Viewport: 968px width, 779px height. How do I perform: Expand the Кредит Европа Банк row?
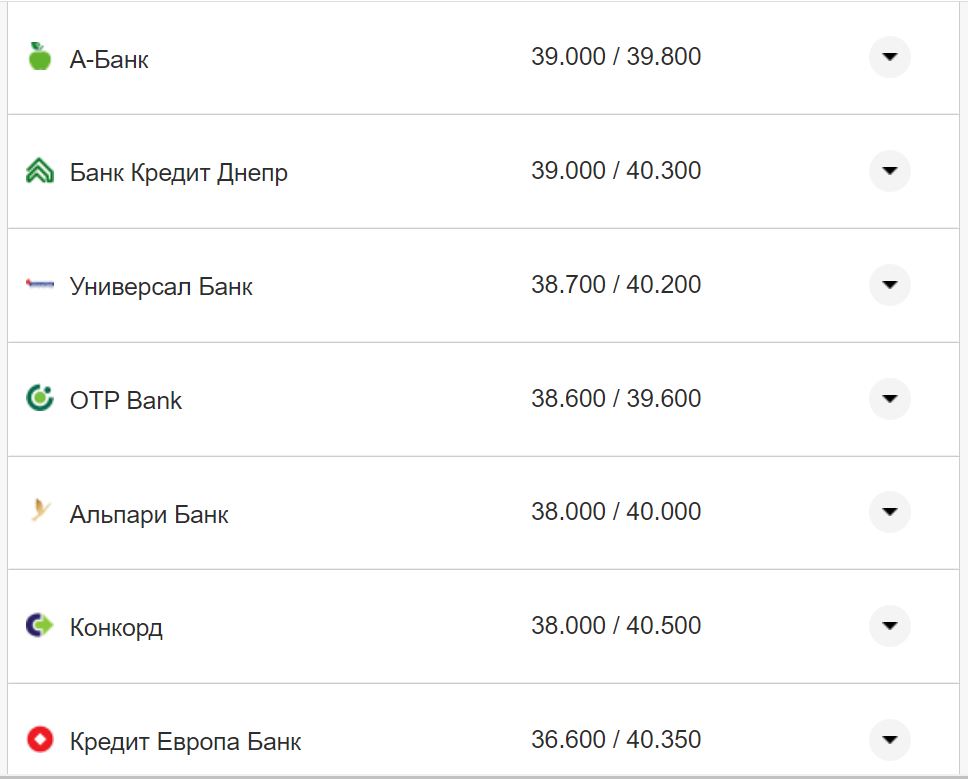coord(889,740)
